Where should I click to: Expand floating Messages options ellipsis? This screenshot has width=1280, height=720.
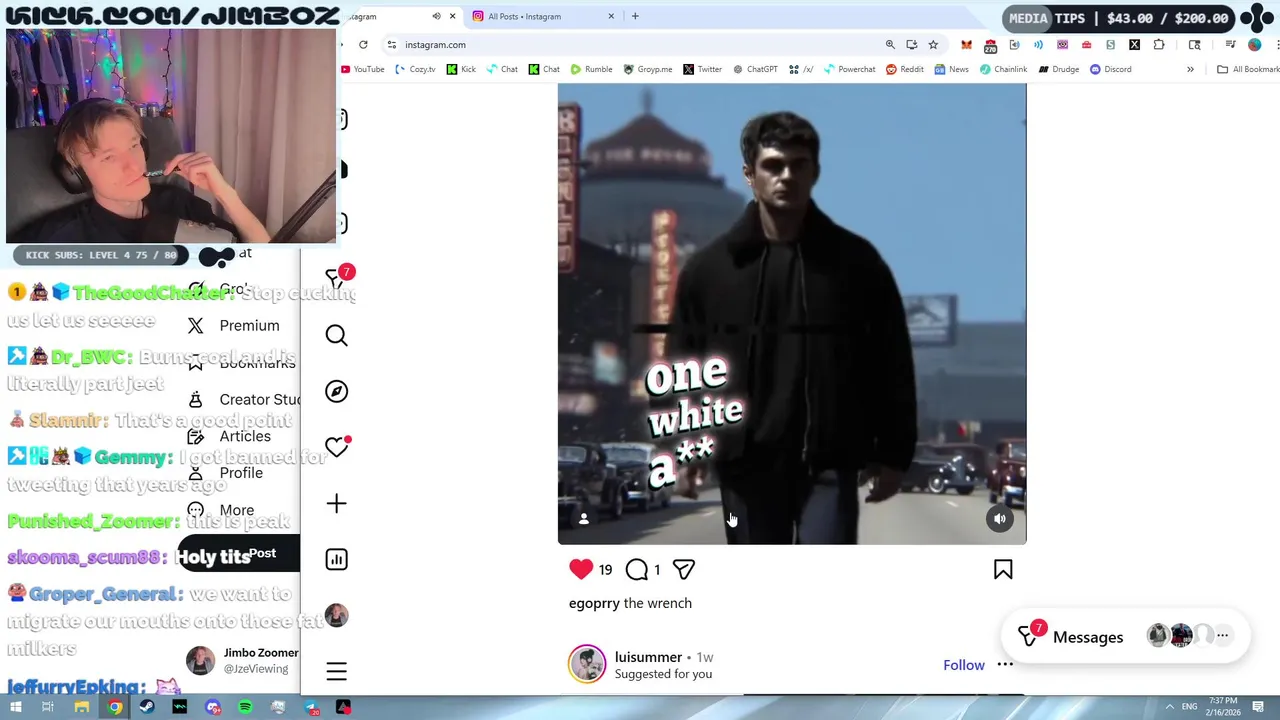1222,635
